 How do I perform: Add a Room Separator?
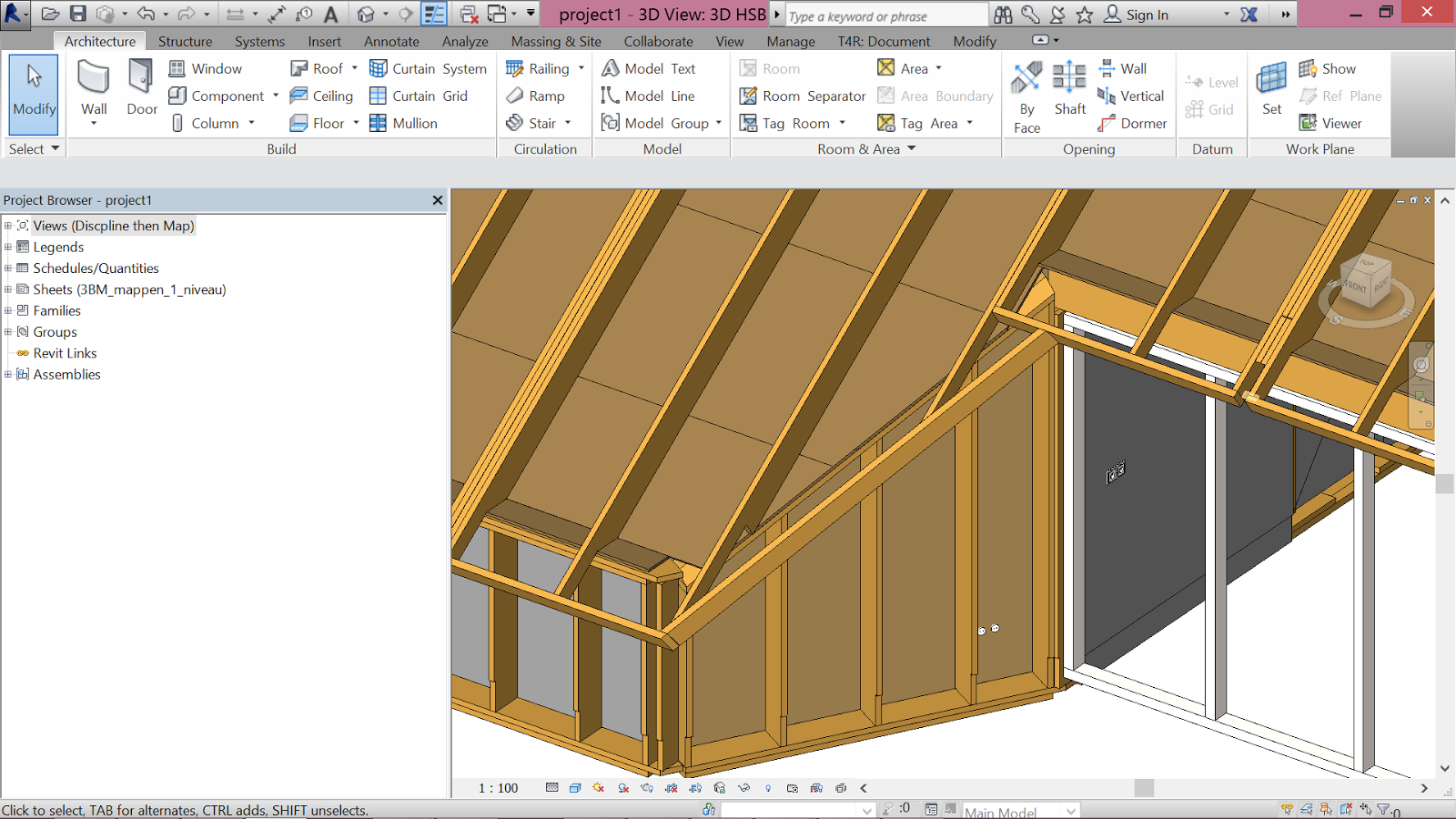803,96
